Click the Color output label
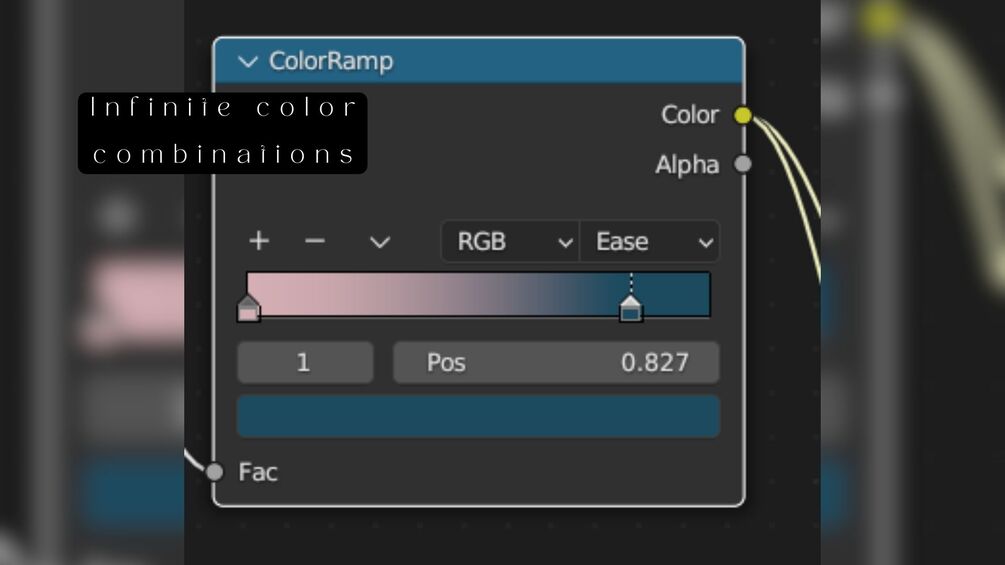 point(689,115)
